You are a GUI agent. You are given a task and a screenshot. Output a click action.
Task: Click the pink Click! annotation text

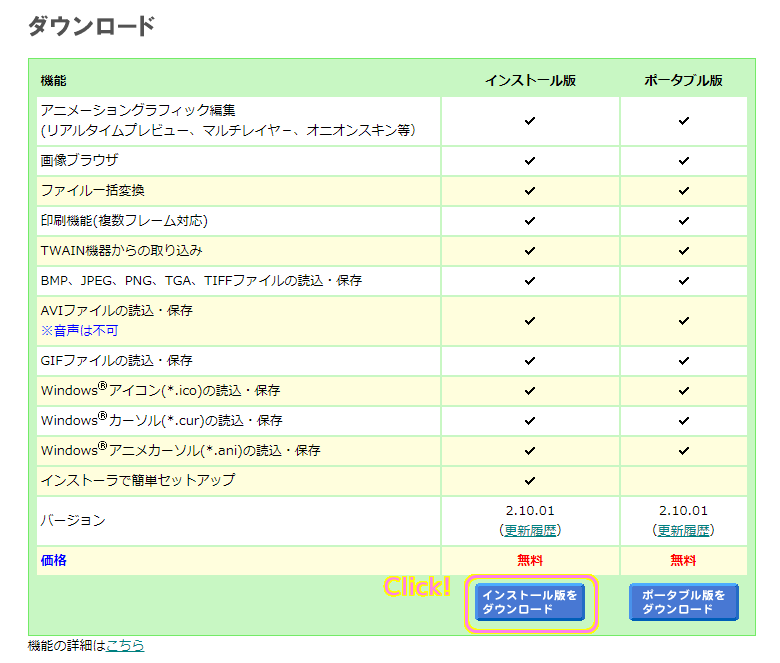click(417, 587)
